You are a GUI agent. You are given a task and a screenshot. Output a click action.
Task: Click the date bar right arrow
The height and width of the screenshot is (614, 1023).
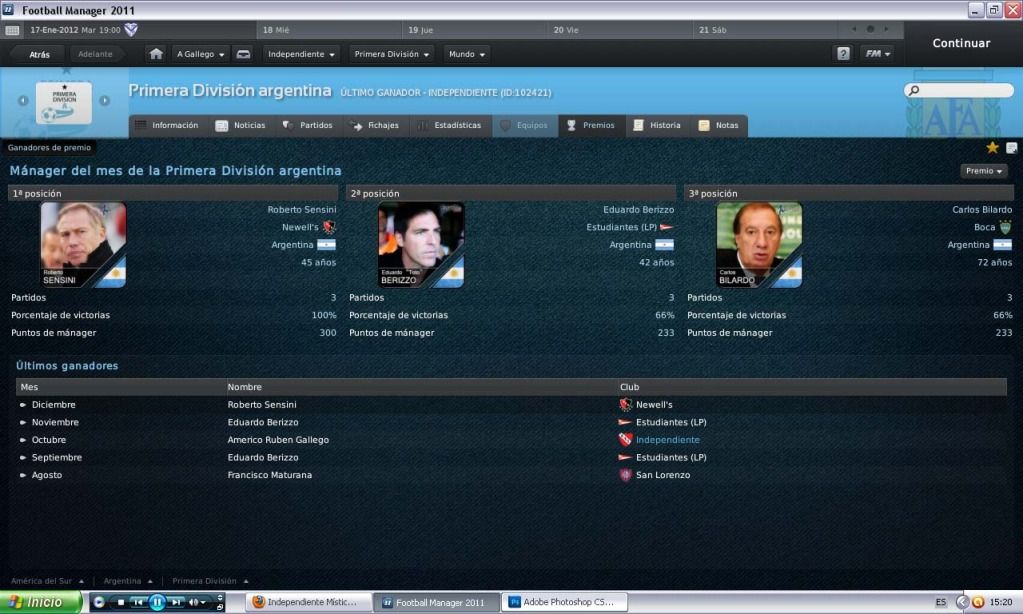click(886, 29)
